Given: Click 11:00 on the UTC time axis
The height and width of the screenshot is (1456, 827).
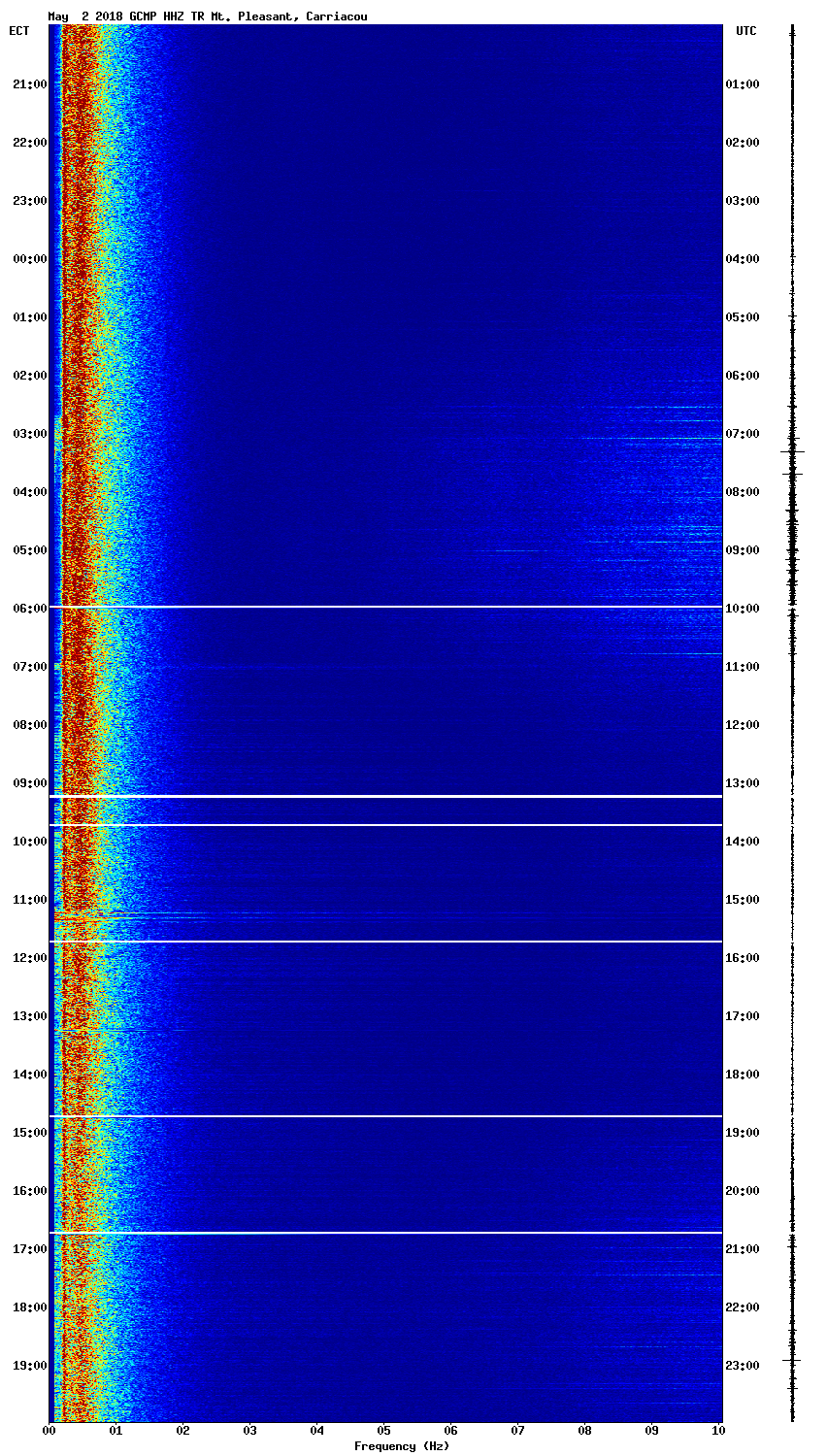Looking at the screenshot, I should tap(743, 667).
